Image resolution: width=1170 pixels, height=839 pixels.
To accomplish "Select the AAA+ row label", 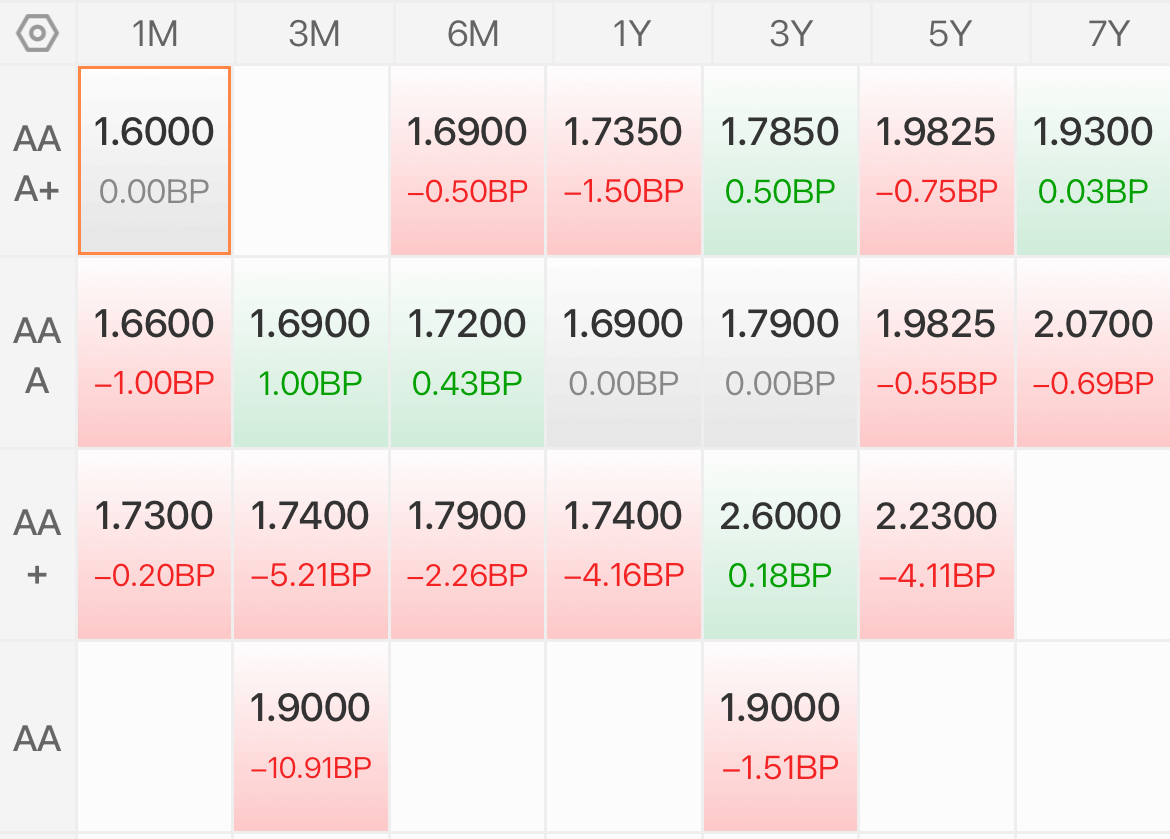I will click(x=37, y=163).
